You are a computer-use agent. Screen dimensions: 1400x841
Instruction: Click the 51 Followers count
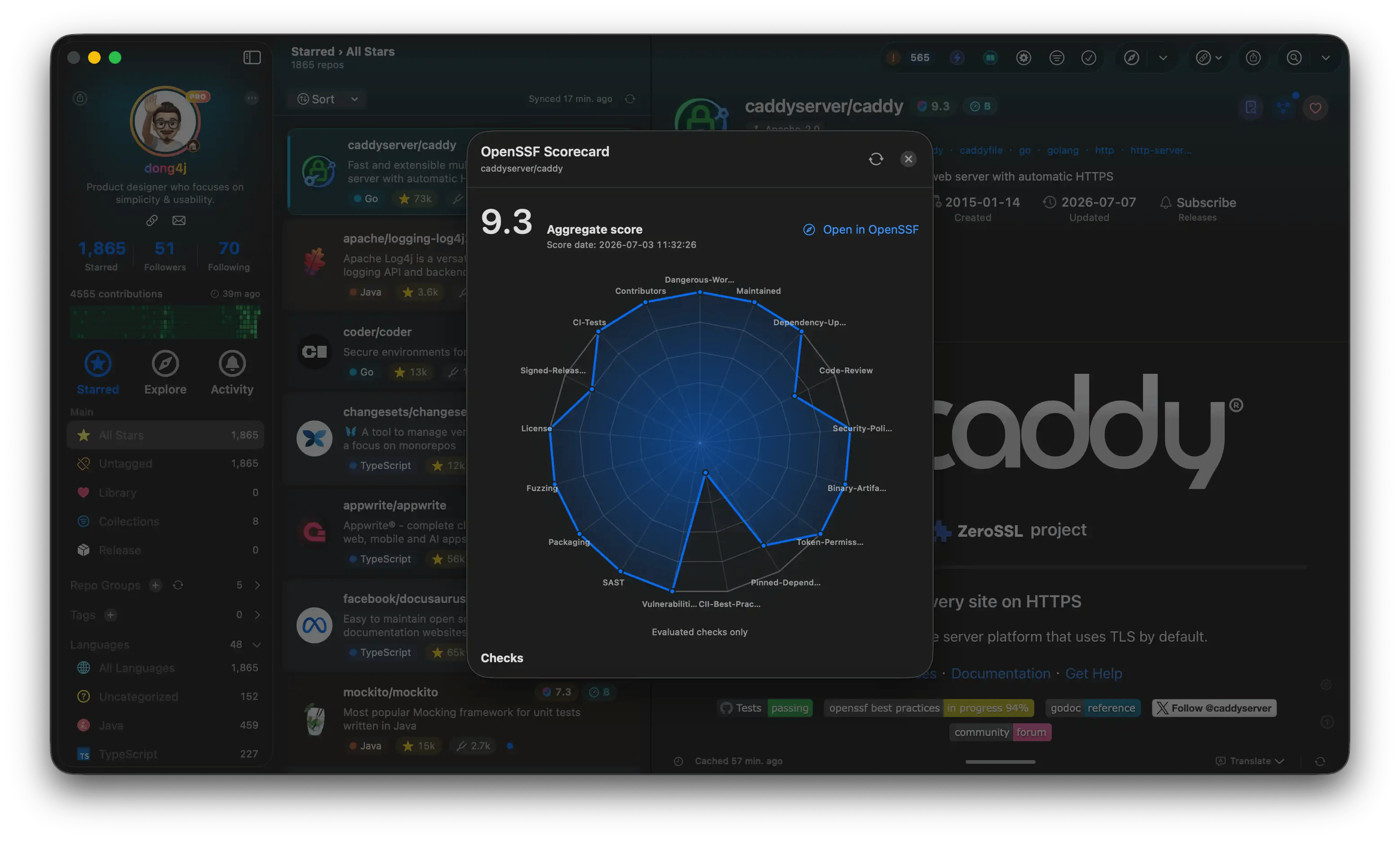point(165,255)
